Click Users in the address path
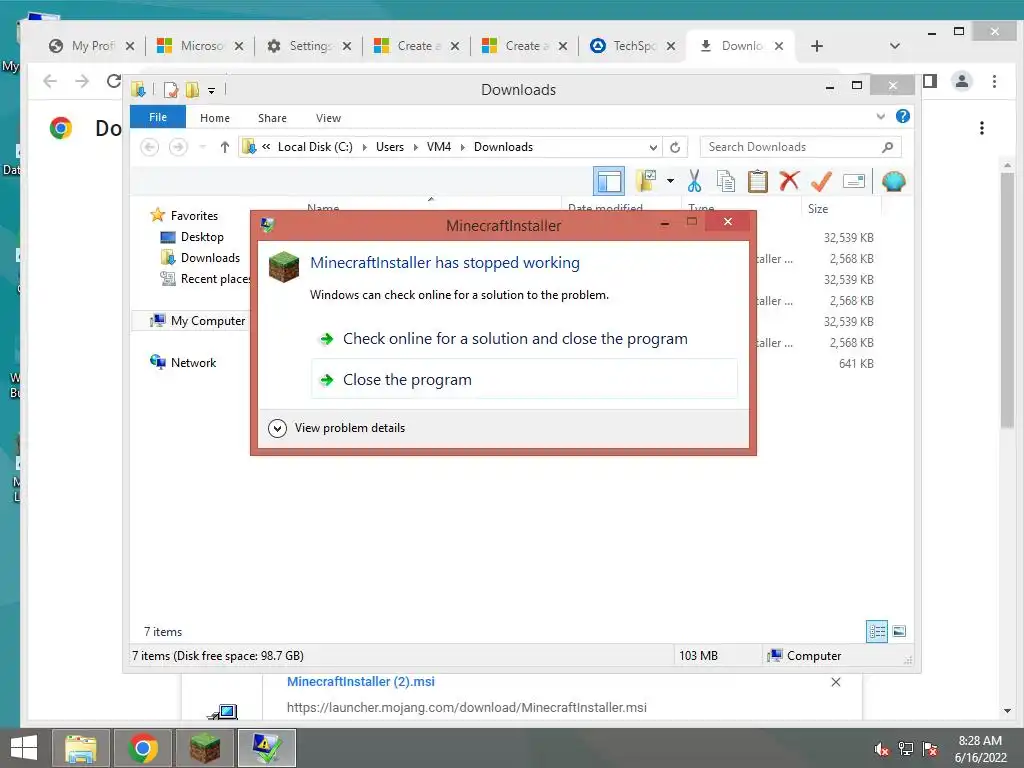Image resolution: width=1024 pixels, height=768 pixels. (390, 147)
